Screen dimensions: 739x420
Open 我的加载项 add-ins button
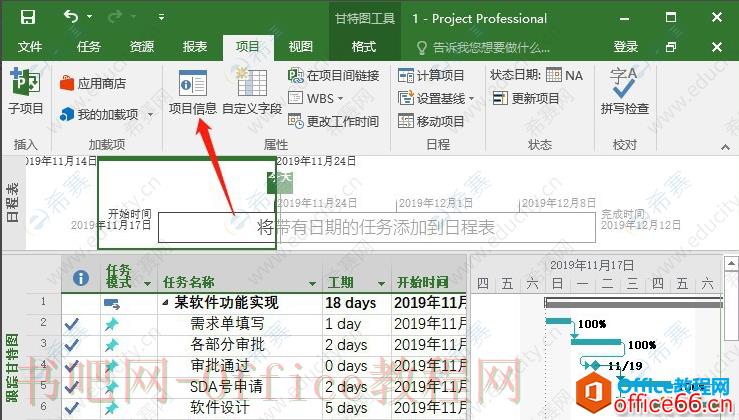pyautogui.click(x=99, y=114)
